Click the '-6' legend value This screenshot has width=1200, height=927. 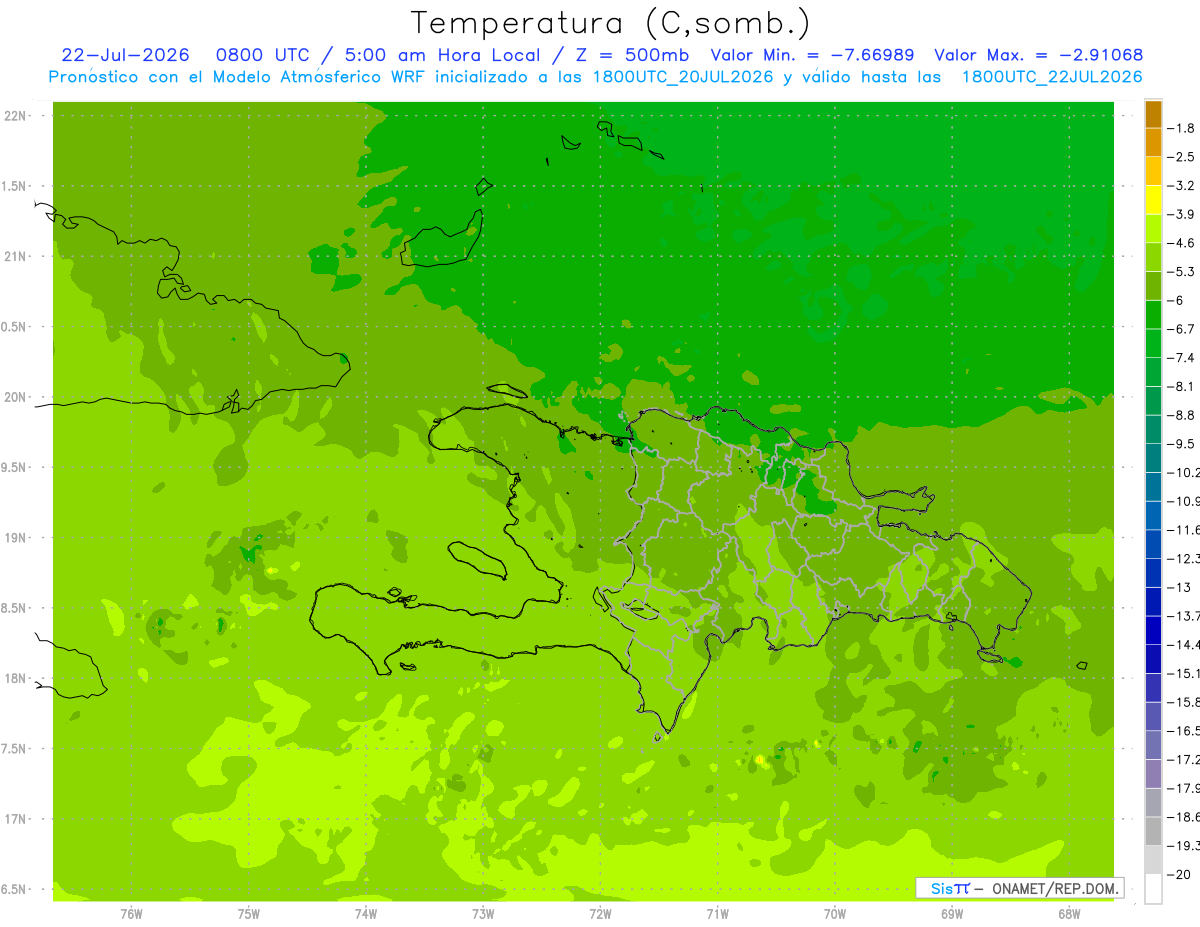click(x=1176, y=300)
